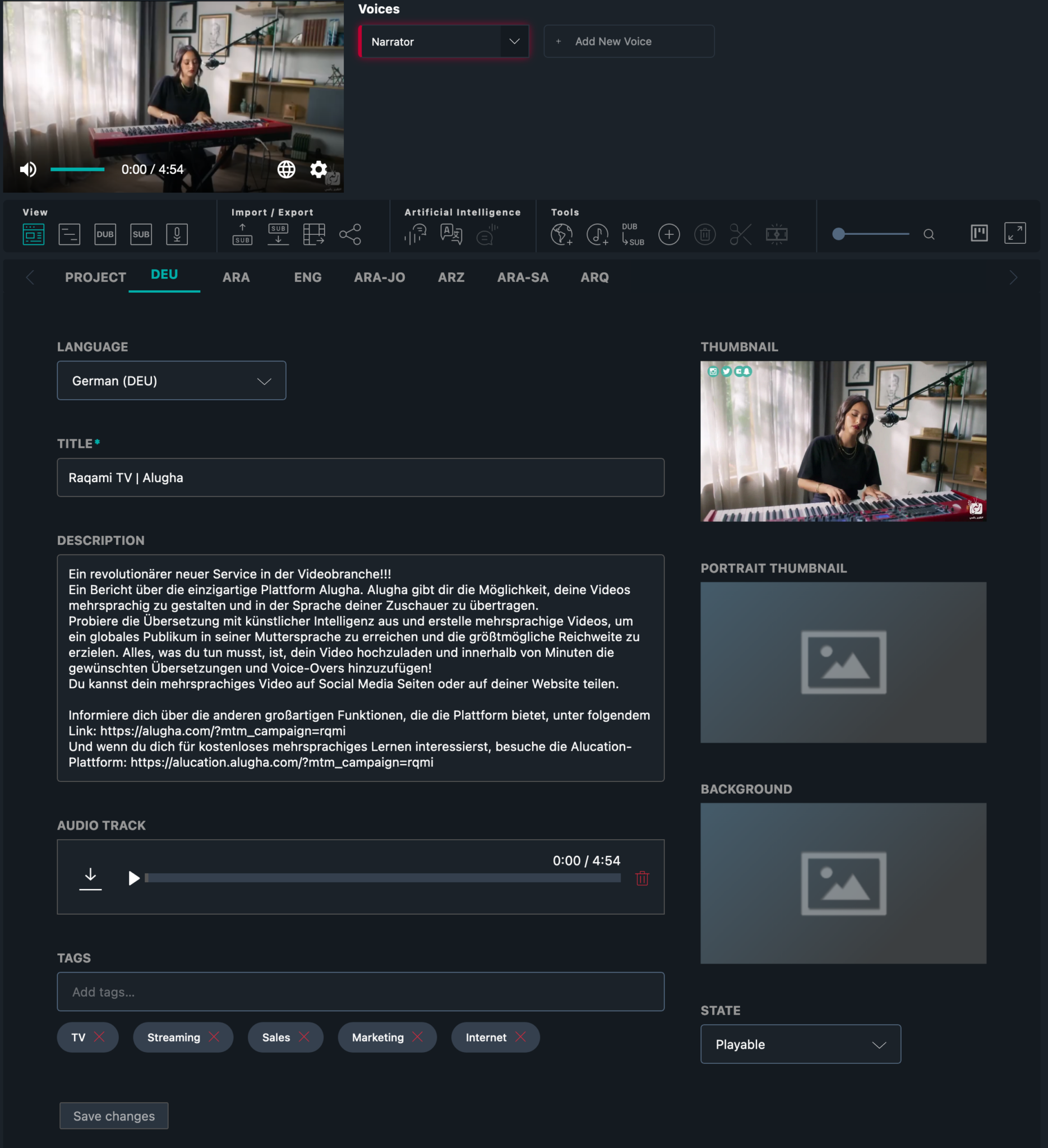Image resolution: width=1048 pixels, height=1148 pixels.
Task: Click the SUB view icon
Action: pos(141,234)
